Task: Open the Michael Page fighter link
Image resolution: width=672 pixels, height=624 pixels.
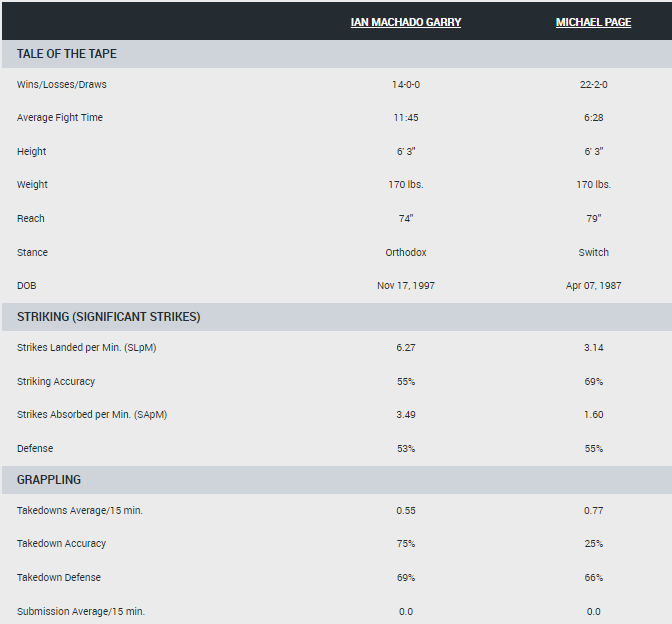Action: tap(593, 22)
